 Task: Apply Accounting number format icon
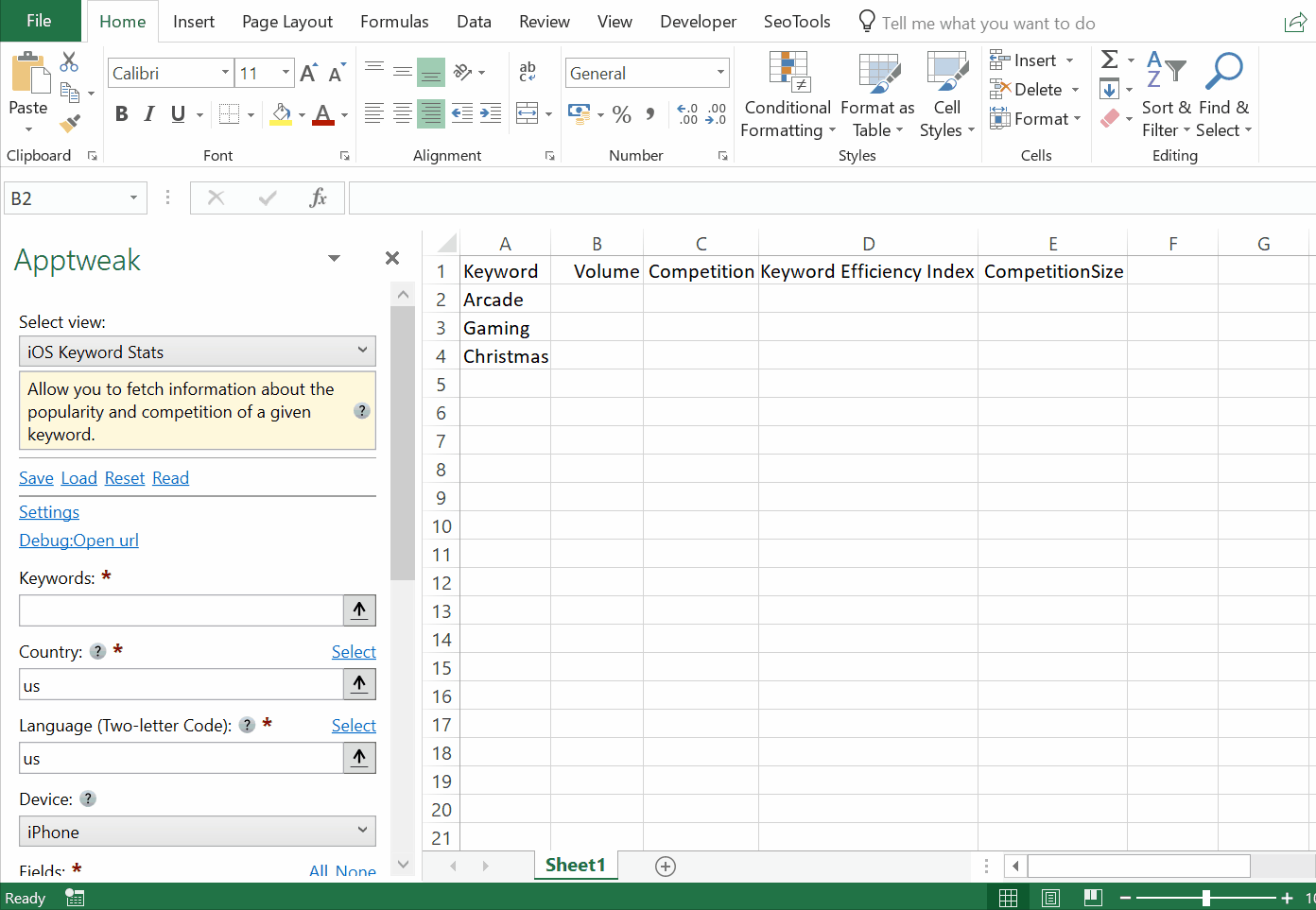579,114
